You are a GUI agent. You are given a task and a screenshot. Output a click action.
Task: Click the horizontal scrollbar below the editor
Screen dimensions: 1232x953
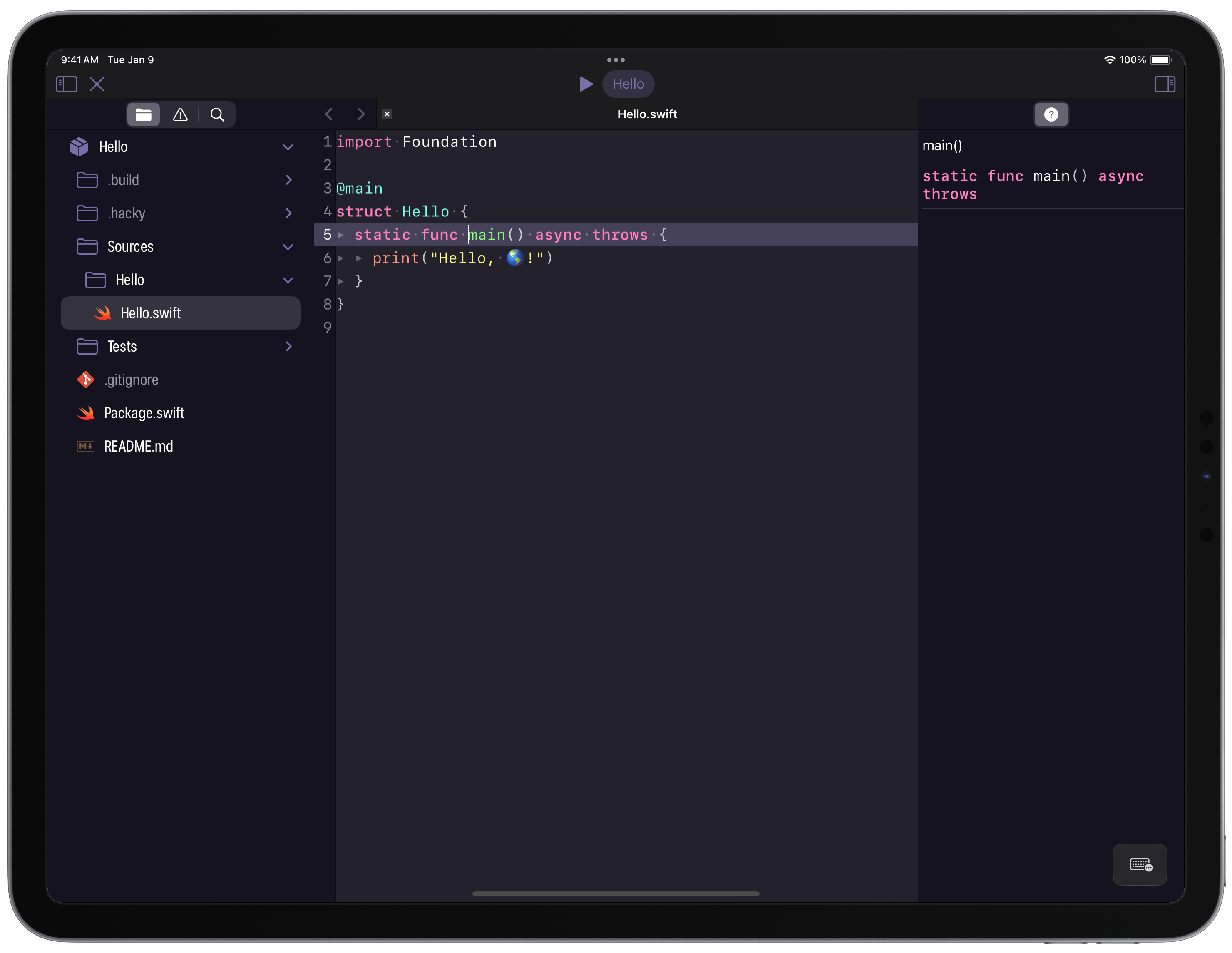(616, 893)
